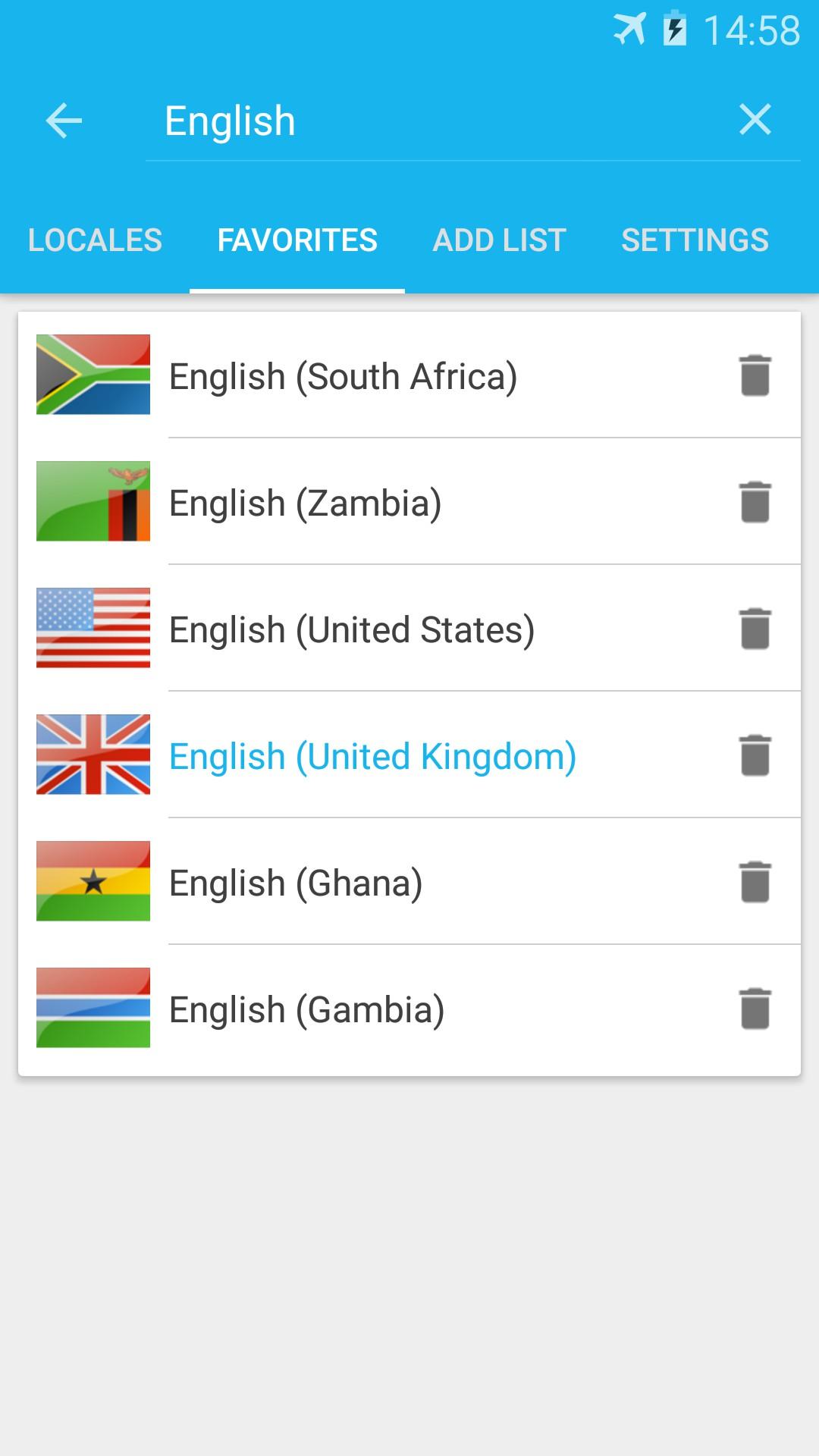The height and width of the screenshot is (1456, 819).
Task: Pick English (United Kingdom) locale
Action: (372, 756)
